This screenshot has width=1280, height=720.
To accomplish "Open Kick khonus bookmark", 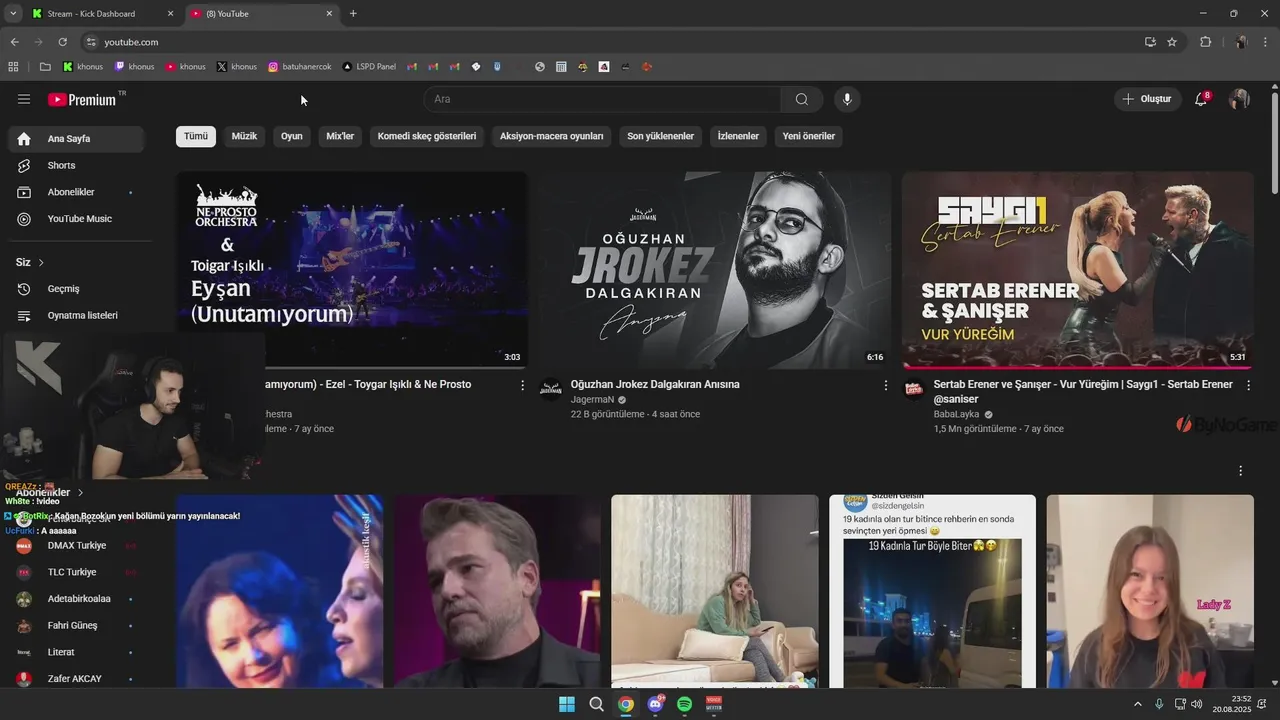I will point(83,67).
